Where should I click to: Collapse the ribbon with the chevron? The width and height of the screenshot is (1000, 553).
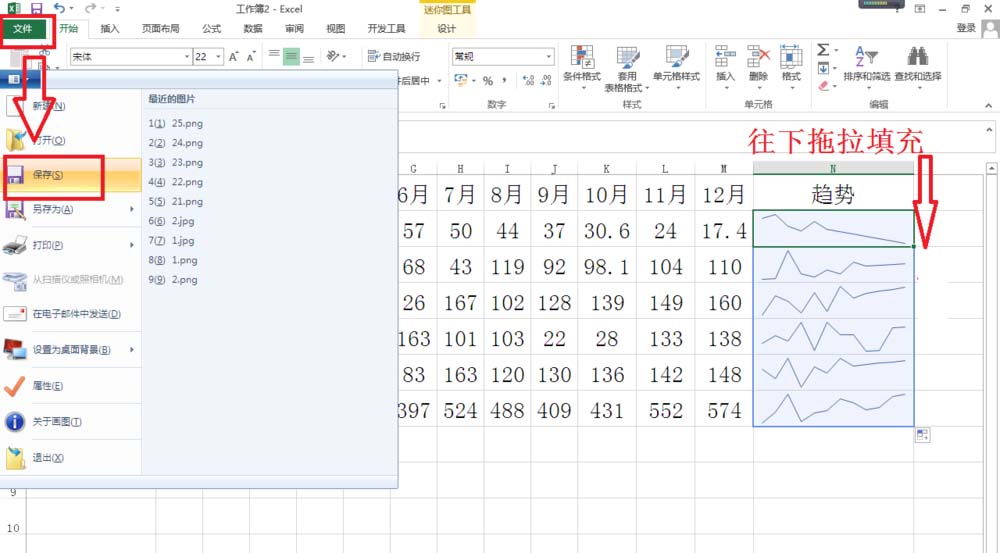click(x=989, y=105)
